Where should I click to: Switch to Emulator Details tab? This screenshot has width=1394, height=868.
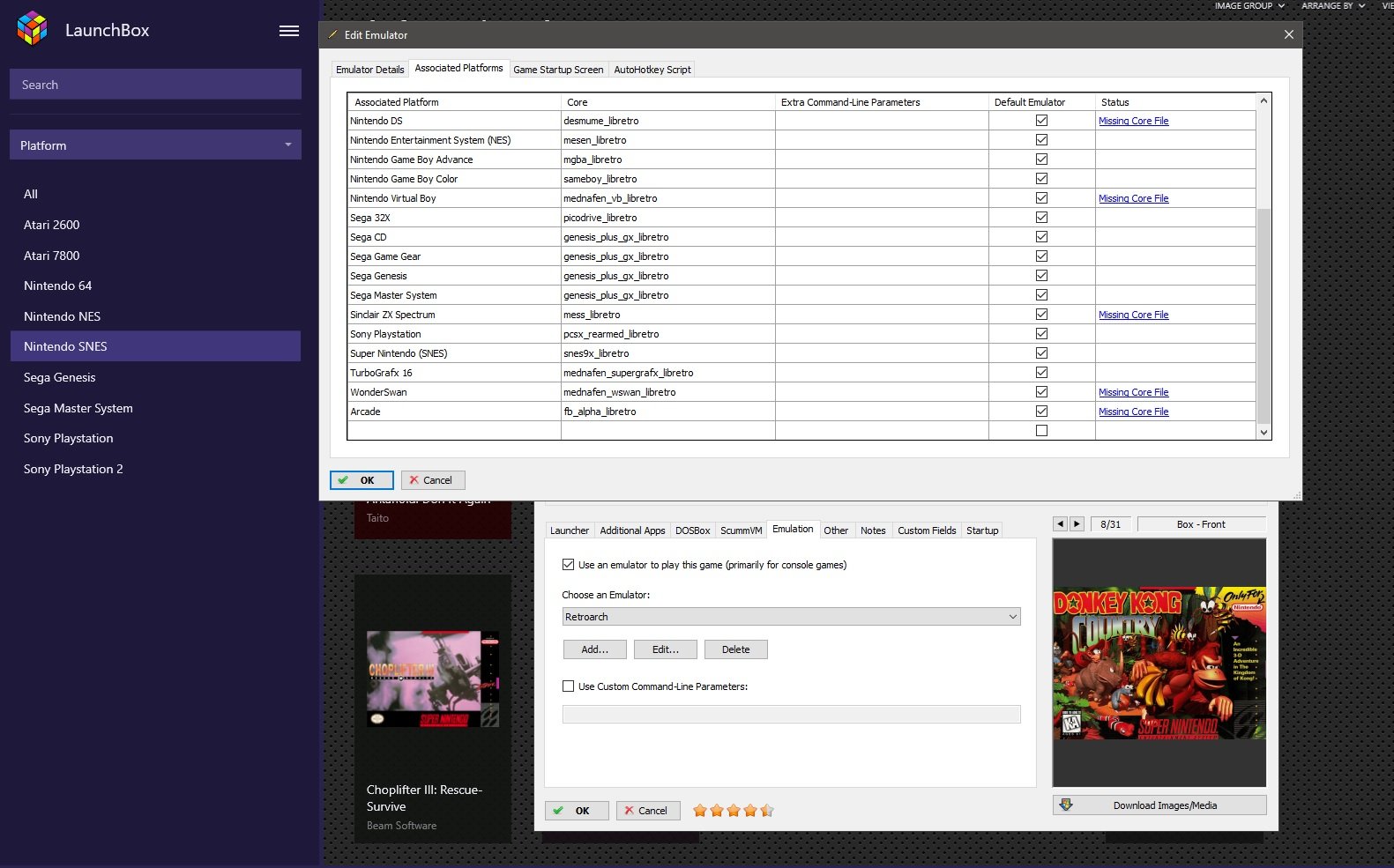370,70
